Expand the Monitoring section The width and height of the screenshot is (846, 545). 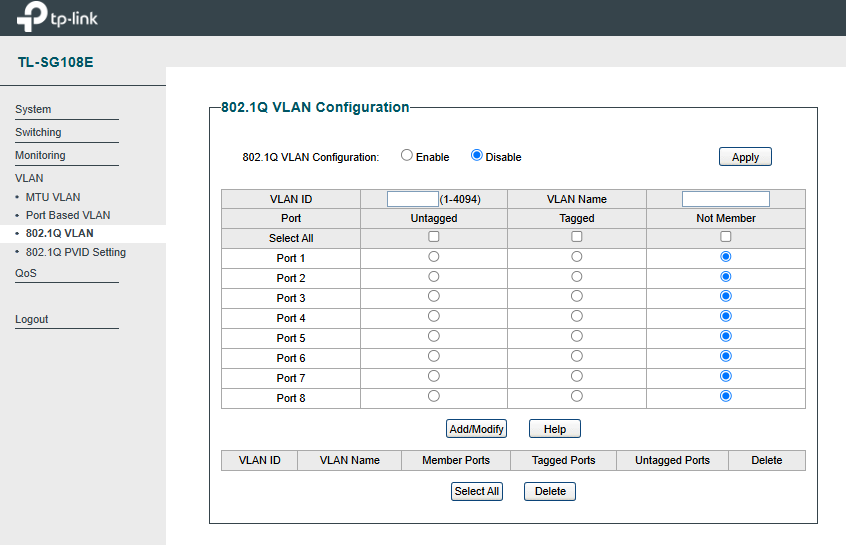[x=40, y=155]
